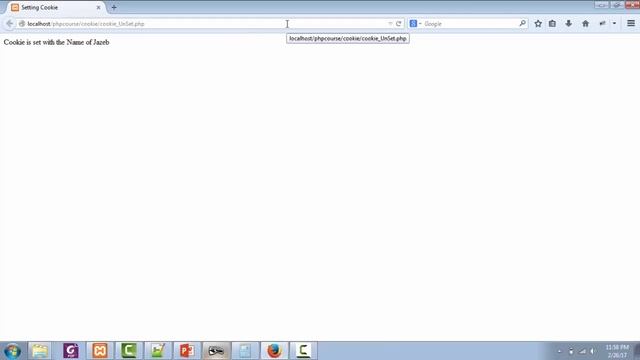Click the Google search input field
The height and width of the screenshot is (360, 640).
coord(470,24)
